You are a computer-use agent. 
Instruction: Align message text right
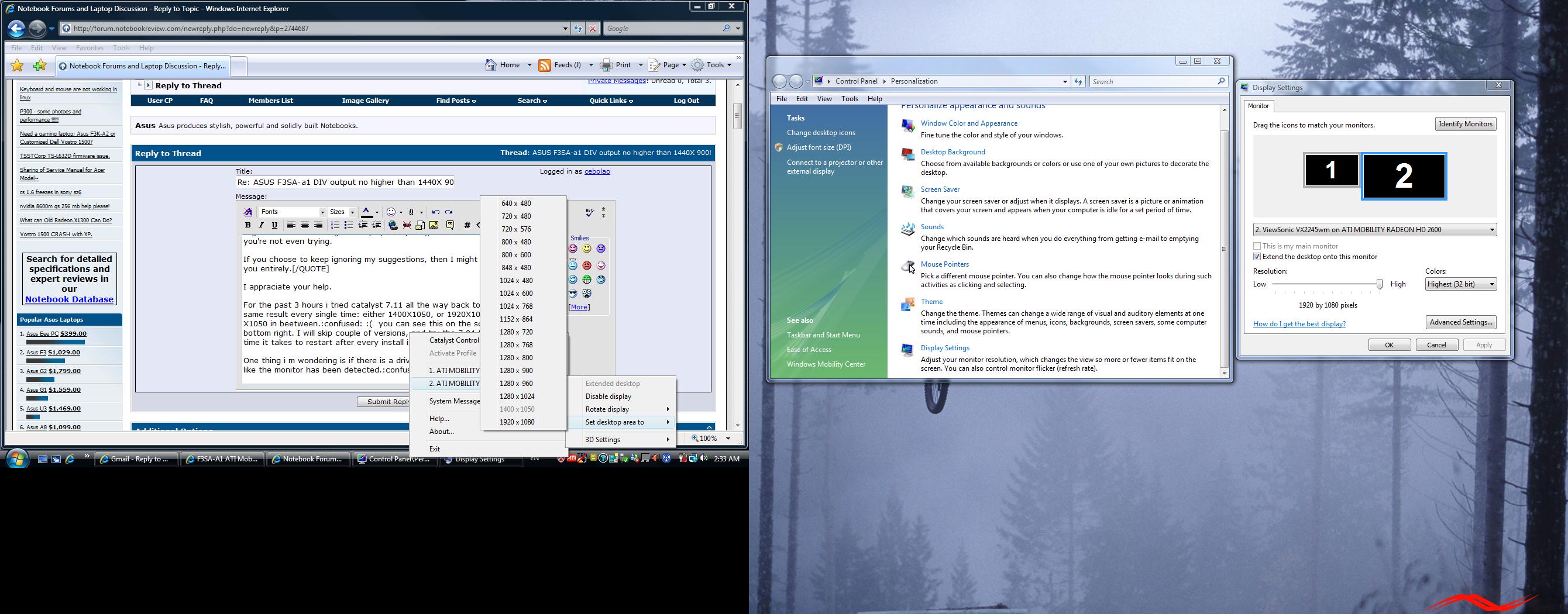pyautogui.click(x=318, y=225)
